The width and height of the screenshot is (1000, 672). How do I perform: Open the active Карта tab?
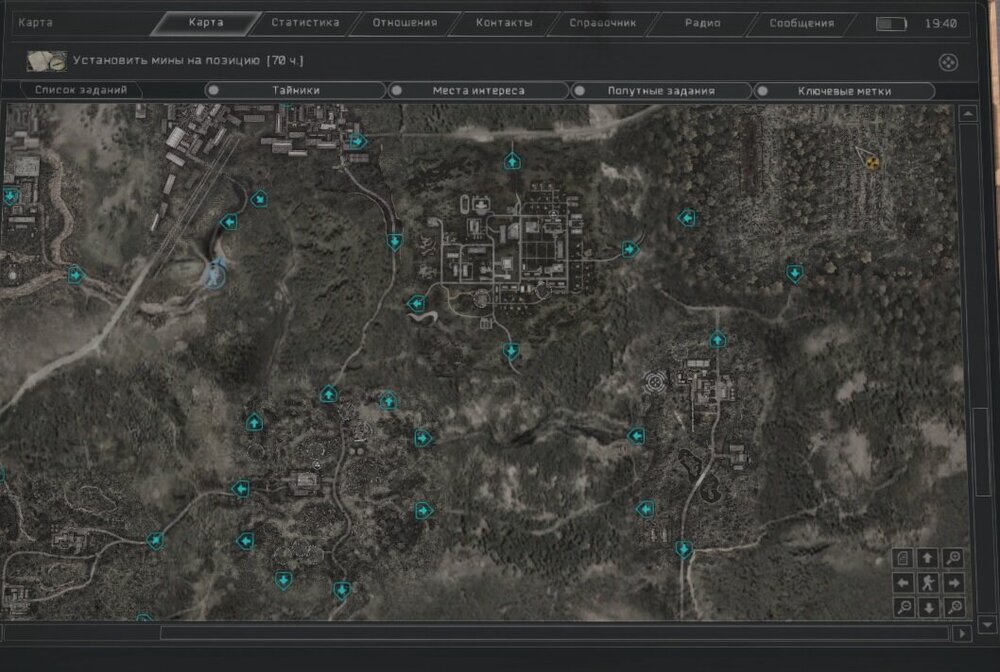tap(205, 22)
